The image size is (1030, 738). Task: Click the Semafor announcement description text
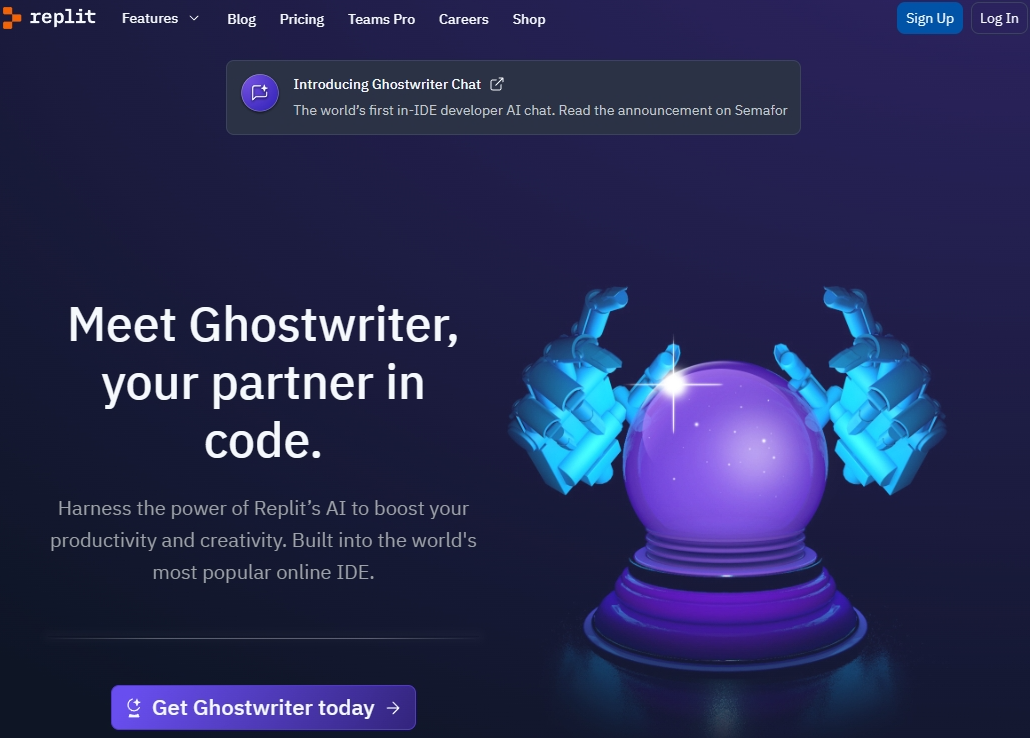click(540, 110)
